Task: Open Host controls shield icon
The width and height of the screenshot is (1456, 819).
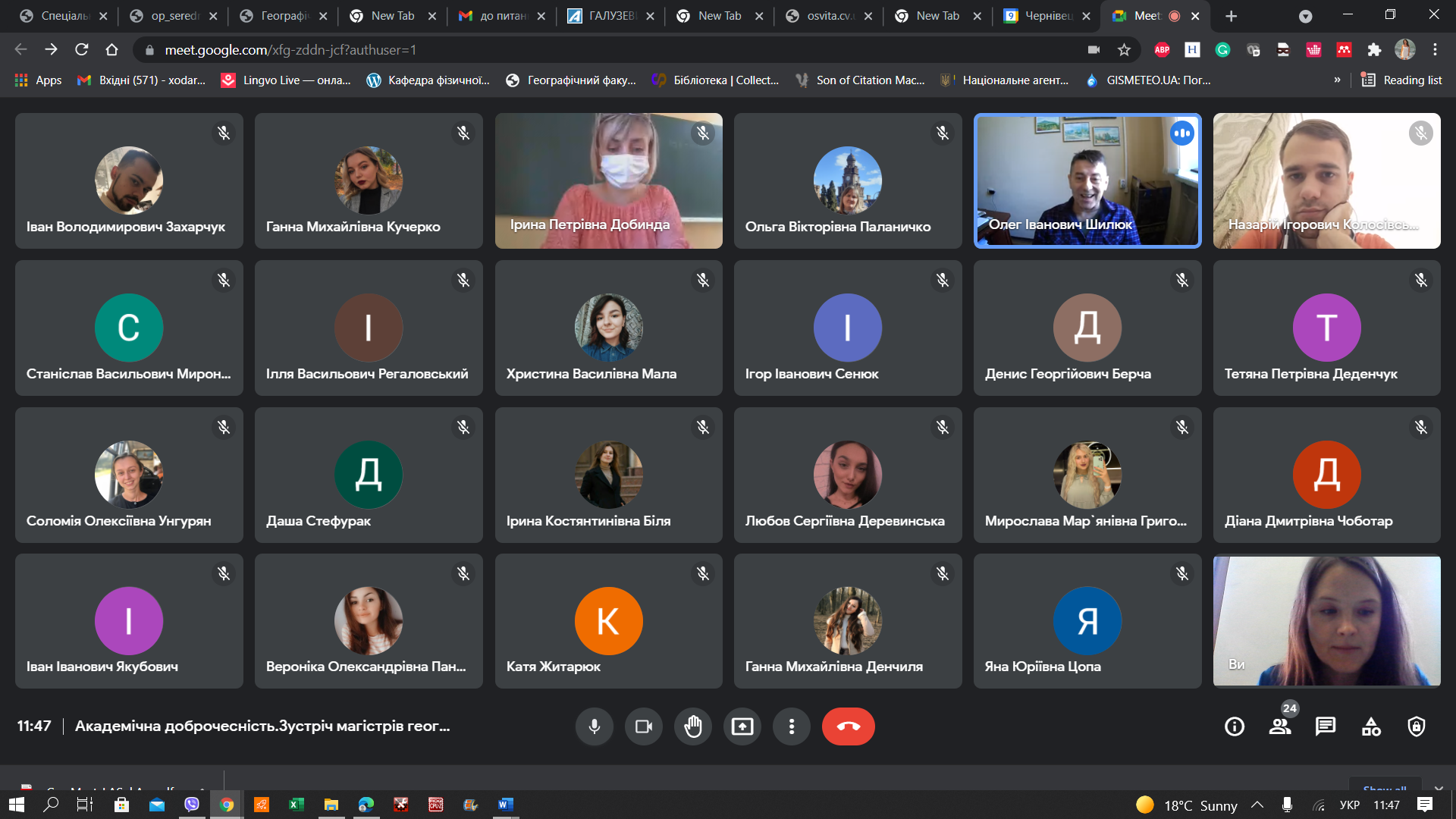Action: 1417,726
